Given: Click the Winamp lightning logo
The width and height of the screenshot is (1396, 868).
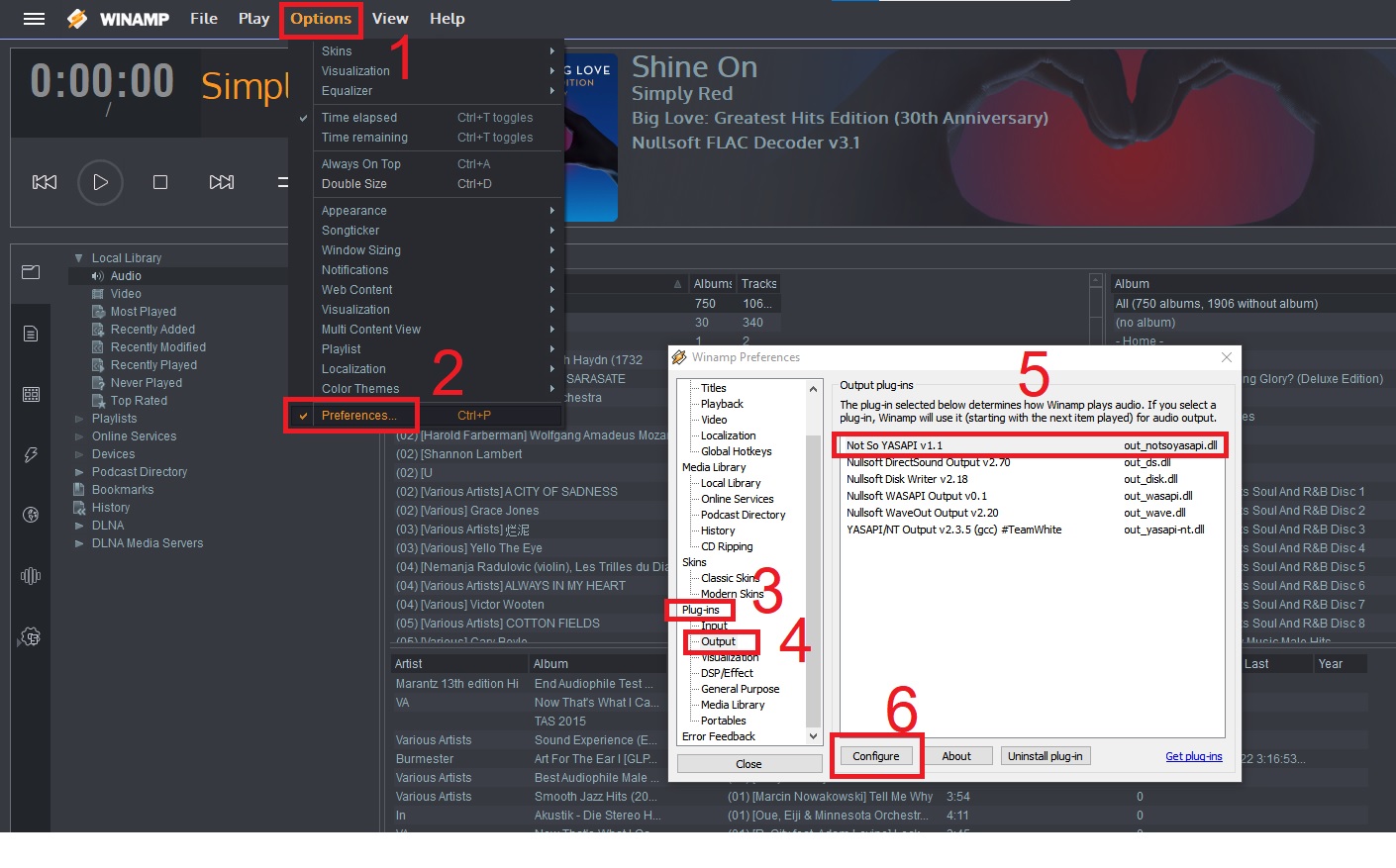Looking at the screenshot, I should coord(77,19).
